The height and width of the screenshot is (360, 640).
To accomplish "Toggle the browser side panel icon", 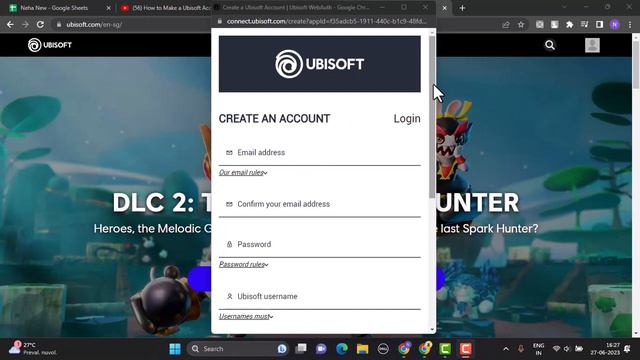I will pos(599,24).
